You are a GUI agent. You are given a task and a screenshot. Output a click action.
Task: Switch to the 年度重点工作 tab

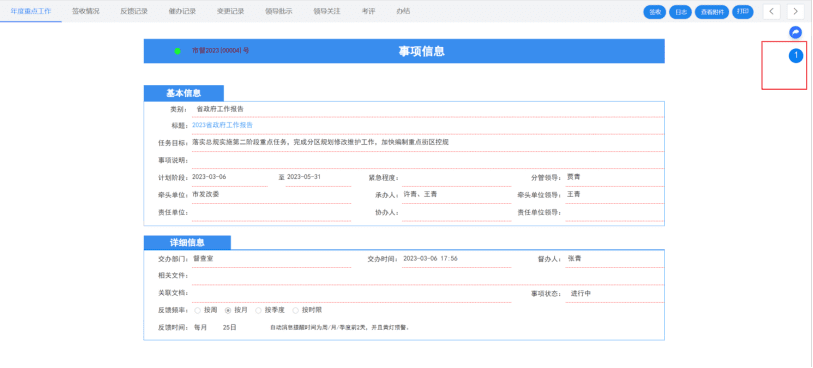(31, 11)
